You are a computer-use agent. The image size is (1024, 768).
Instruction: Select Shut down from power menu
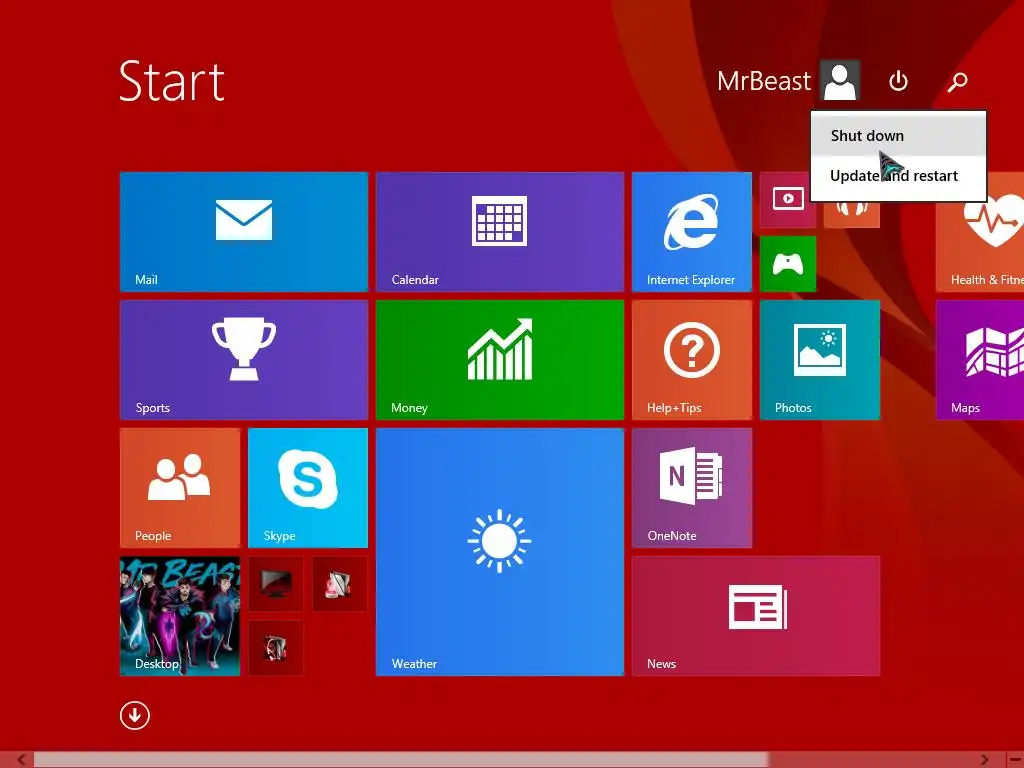pos(899,136)
